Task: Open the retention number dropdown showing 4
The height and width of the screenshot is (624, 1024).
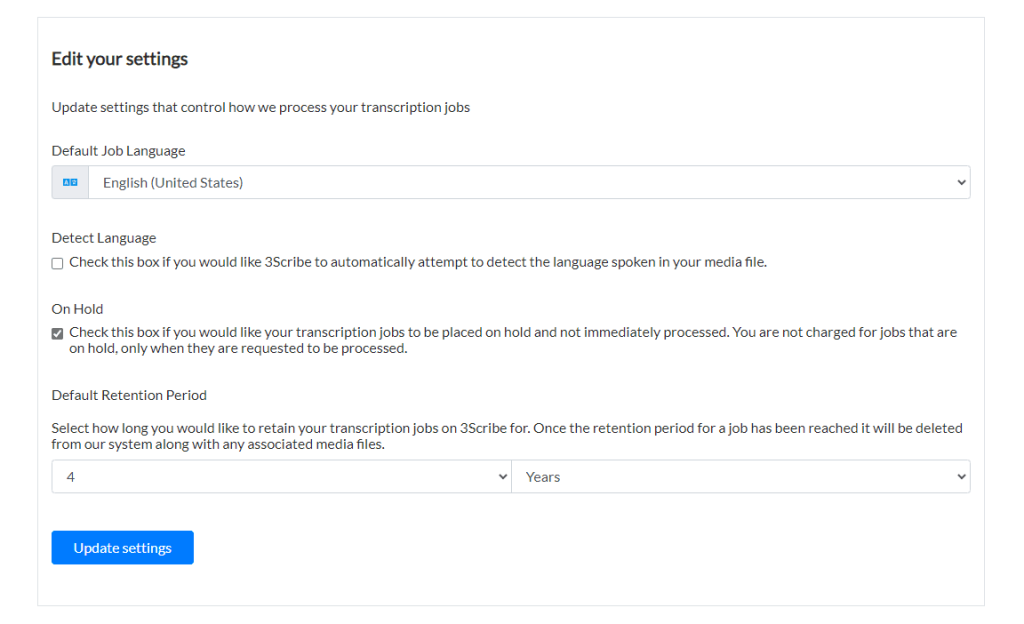Action: (x=281, y=477)
